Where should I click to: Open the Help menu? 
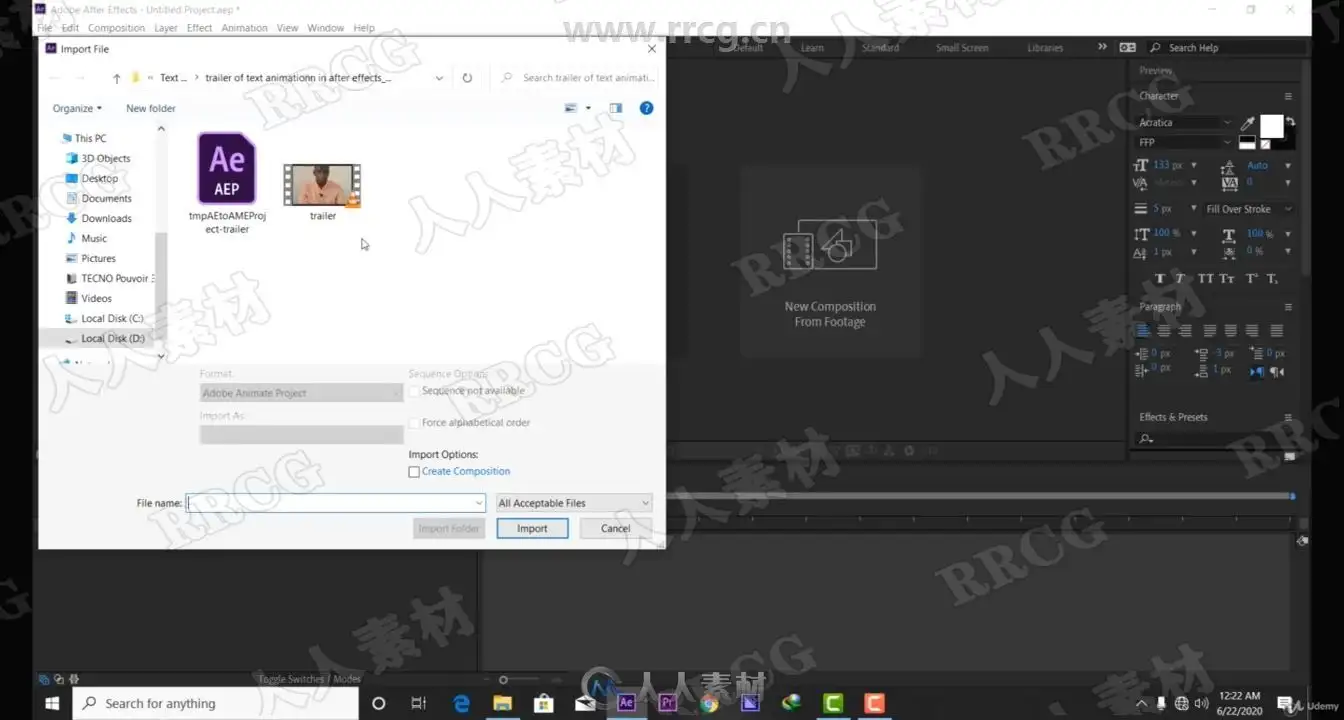coord(364,28)
